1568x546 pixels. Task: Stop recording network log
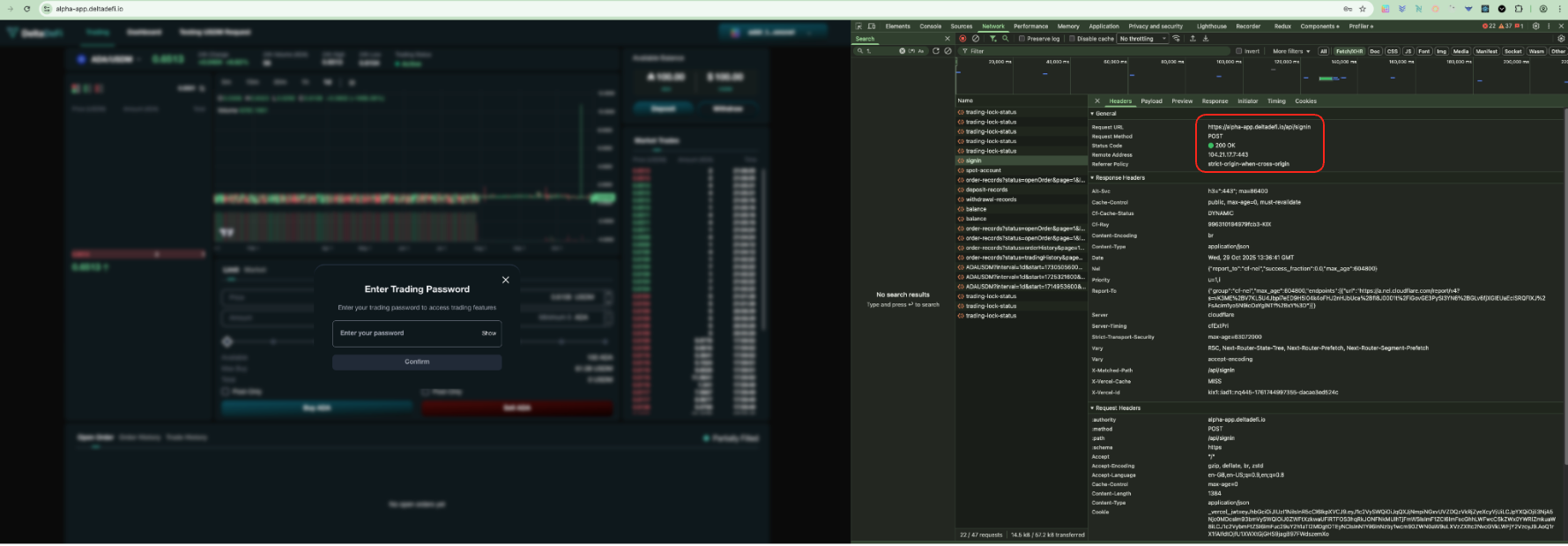(x=962, y=39)
